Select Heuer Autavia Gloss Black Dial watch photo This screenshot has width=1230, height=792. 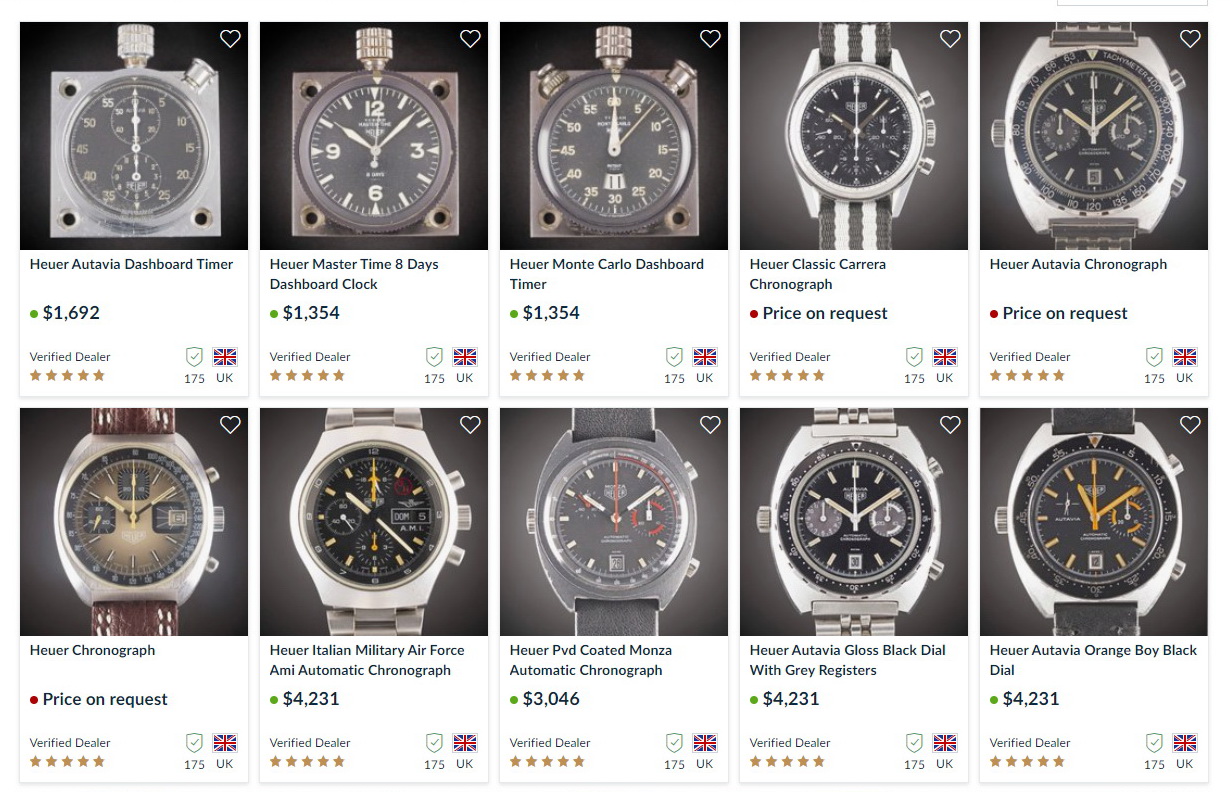click(x=853, y=522)
